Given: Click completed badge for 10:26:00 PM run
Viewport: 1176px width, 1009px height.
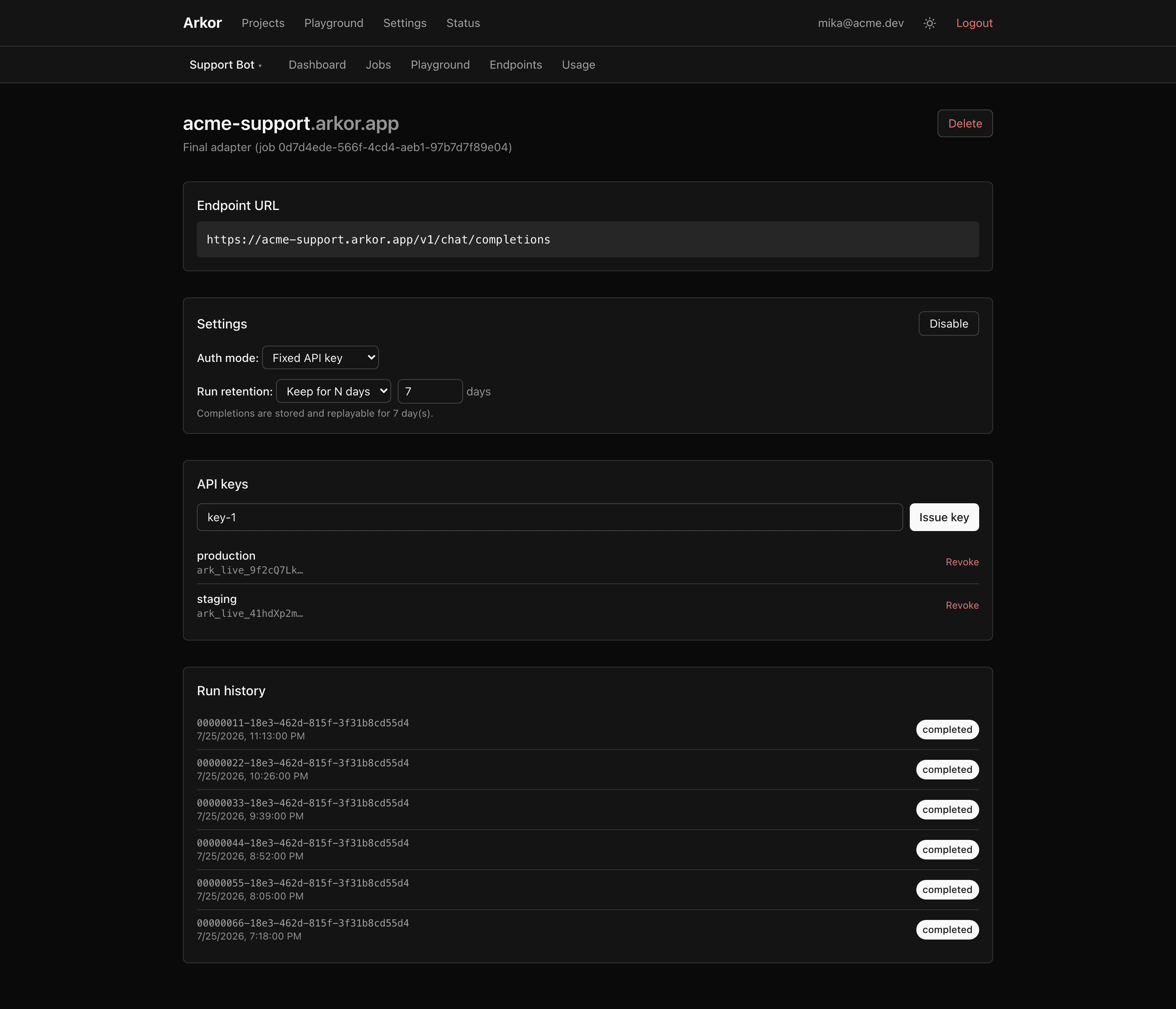Looking at the screenshot, I should tap(947, 769).
